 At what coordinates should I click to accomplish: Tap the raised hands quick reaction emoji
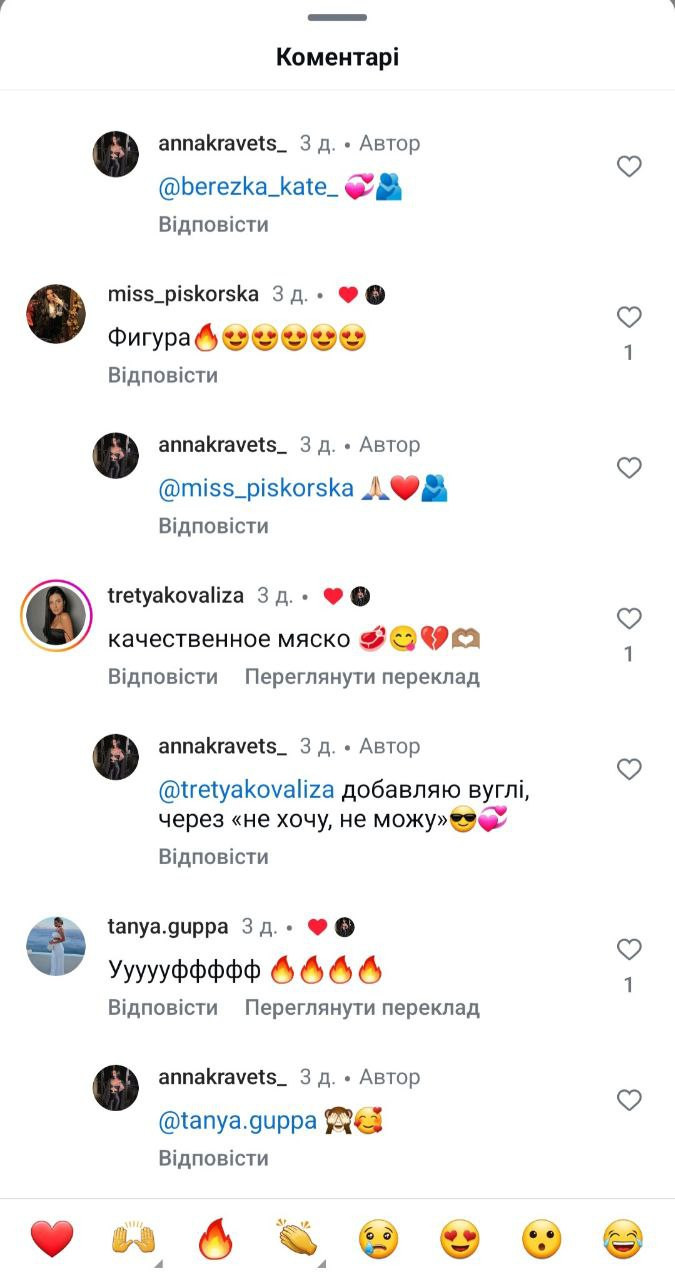click(133, 1240)
